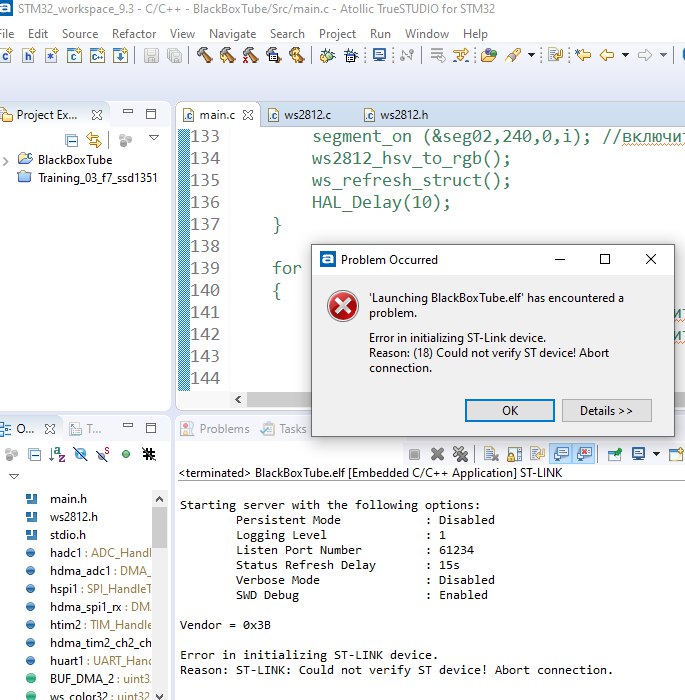Open Project Explorer view menu triangle
Image resolution: width=685 pixels, height=700 pixels.
(x=154, y=138)
